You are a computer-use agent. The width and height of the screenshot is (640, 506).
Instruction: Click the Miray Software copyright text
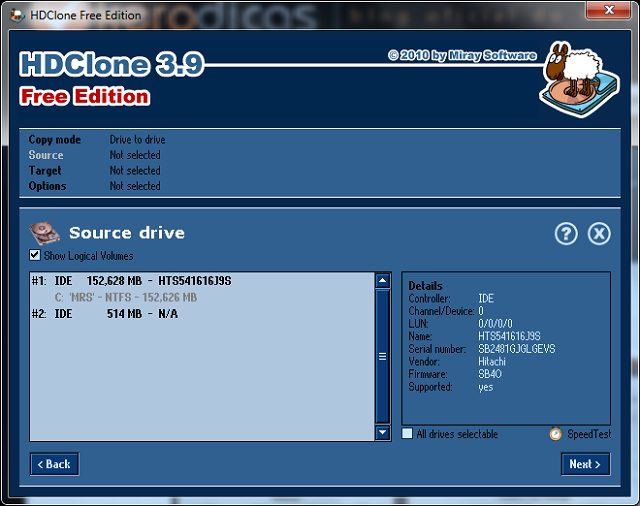[x=462, y=55]
